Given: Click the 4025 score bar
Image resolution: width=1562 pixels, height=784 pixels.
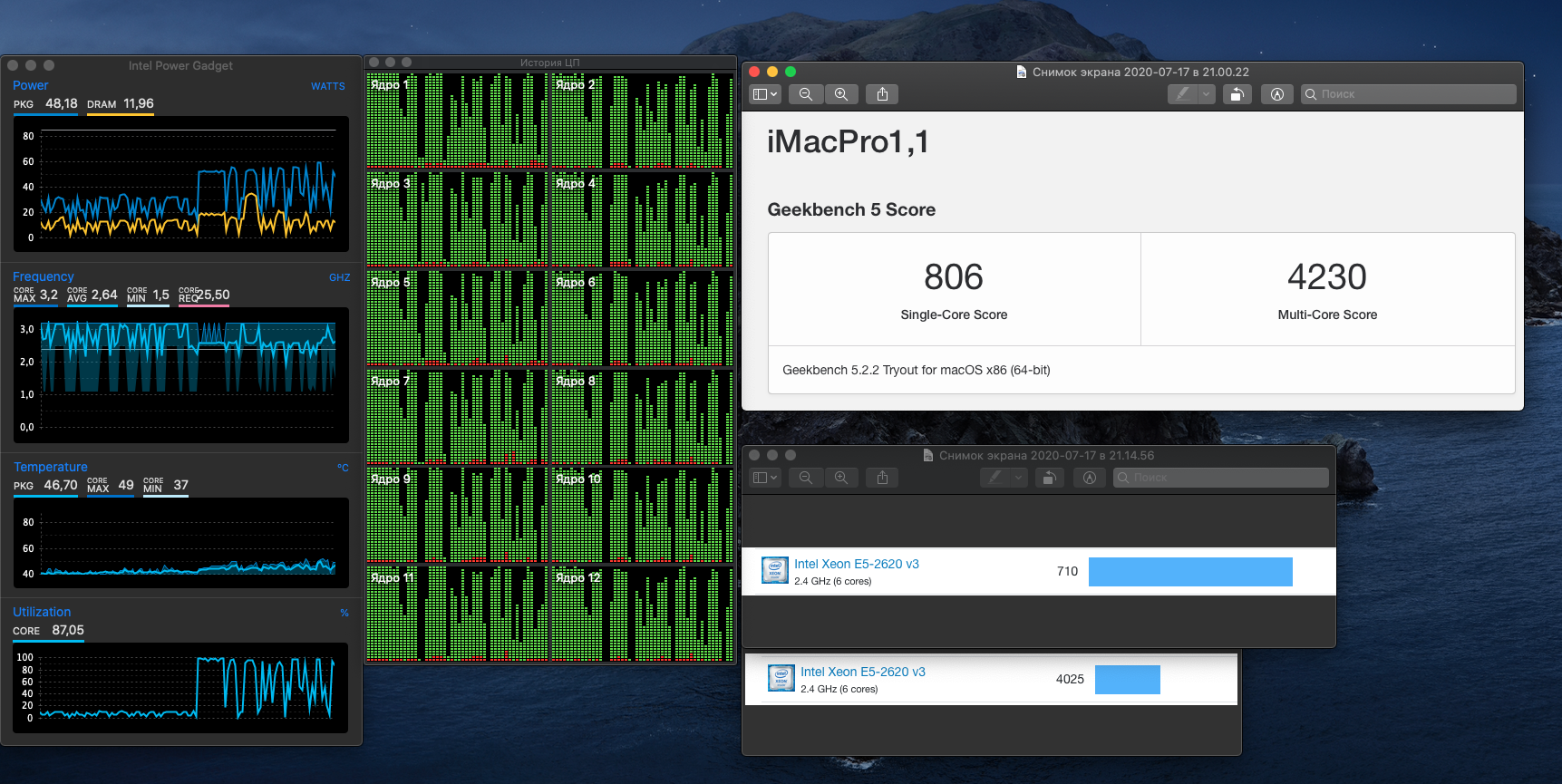Looking at the screenshot, I should pyautogui.click(x=1128, y=680).
